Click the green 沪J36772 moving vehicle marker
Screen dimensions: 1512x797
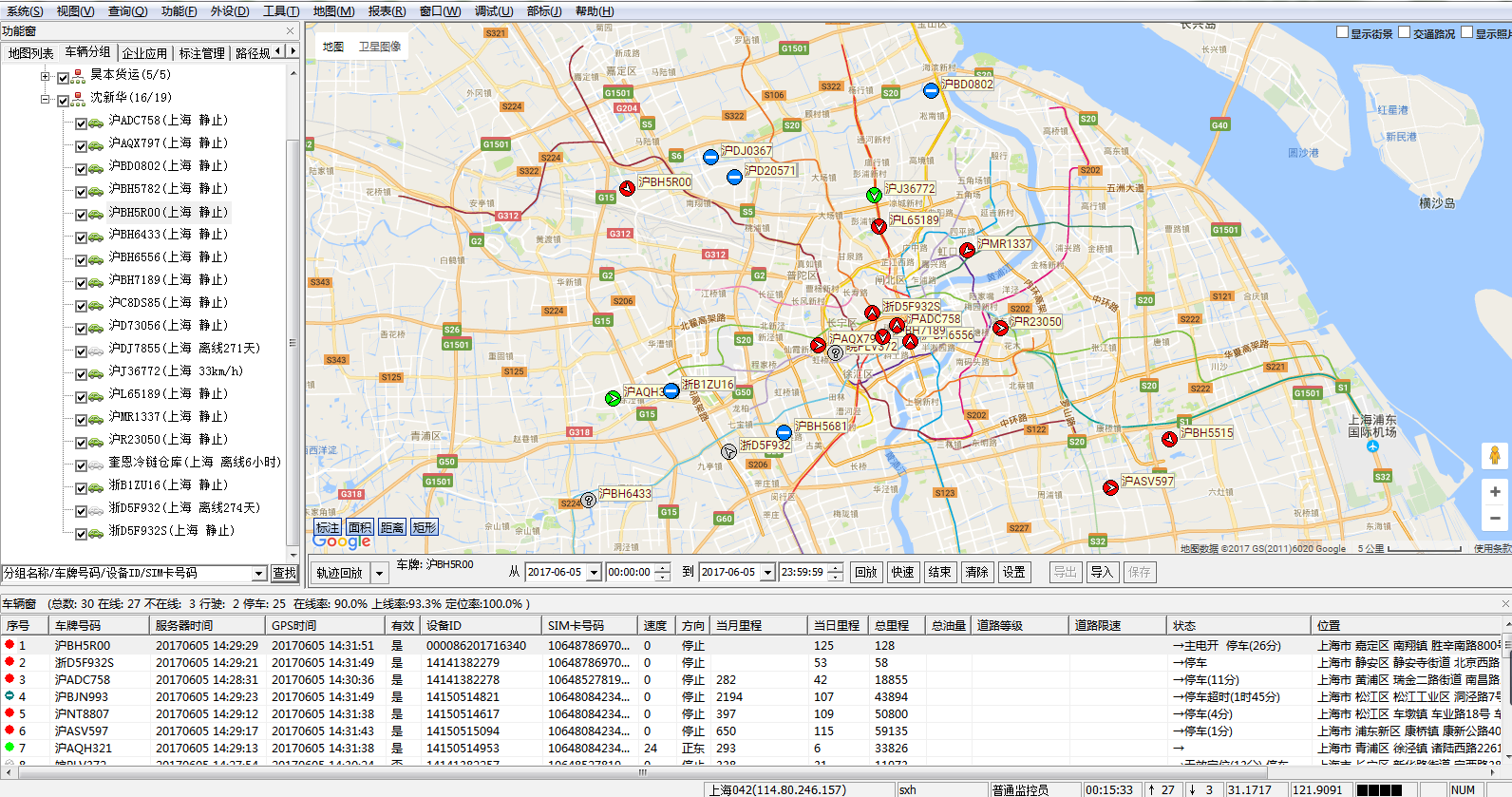(874, 195)
